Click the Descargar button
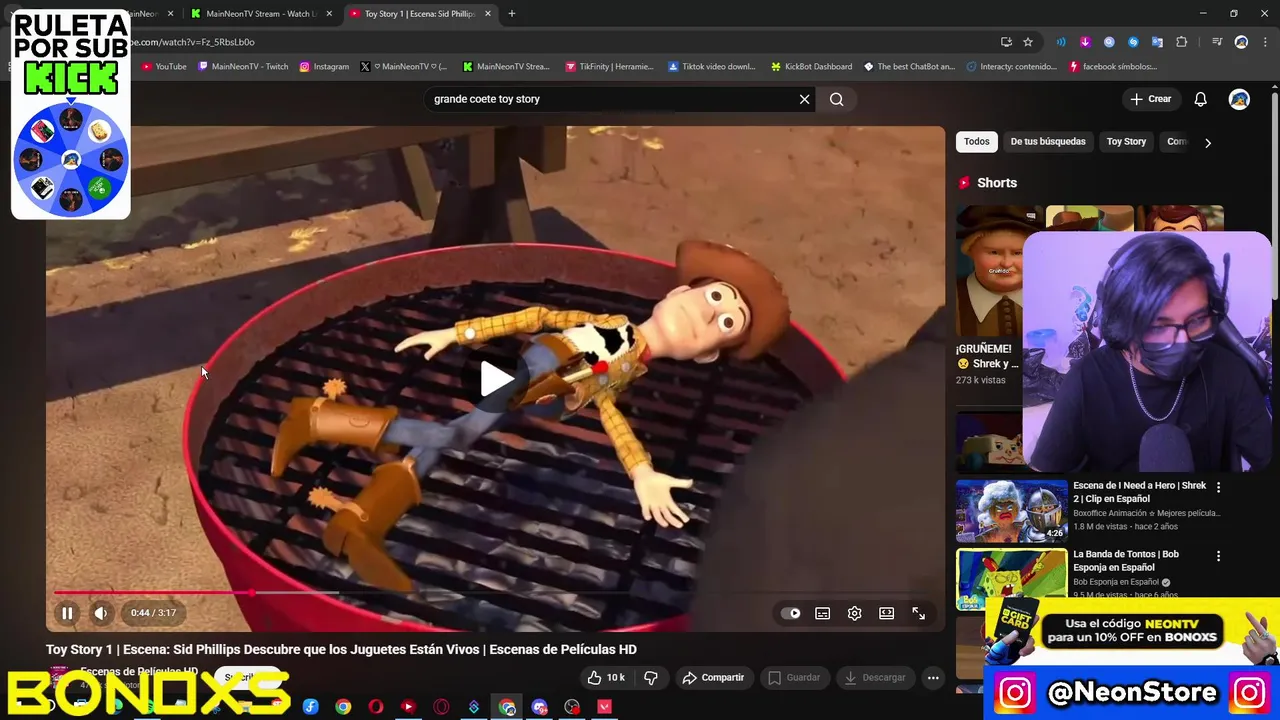This screenshot has height=720, width=1280. click(x=875, y=677)
